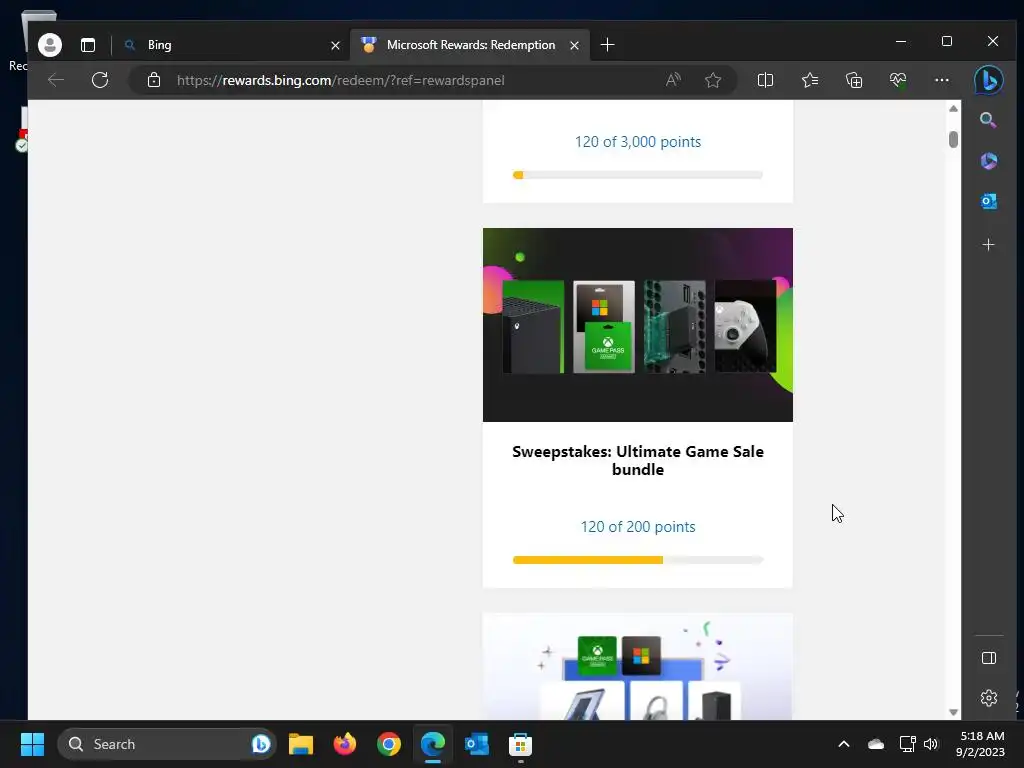Close the Bing tab

coord(335,45)
